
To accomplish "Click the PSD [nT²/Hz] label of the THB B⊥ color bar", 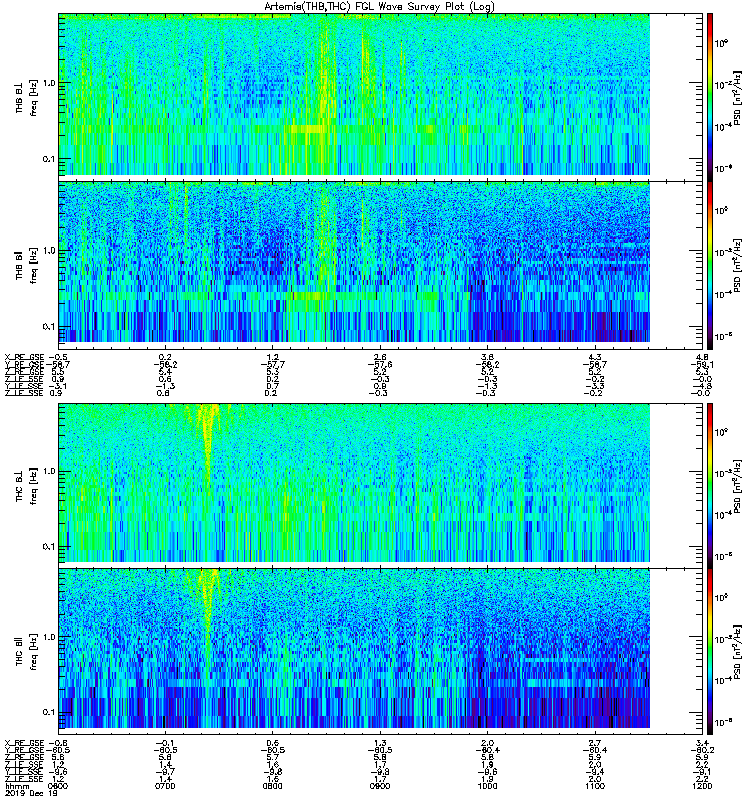I will [737, 97].
